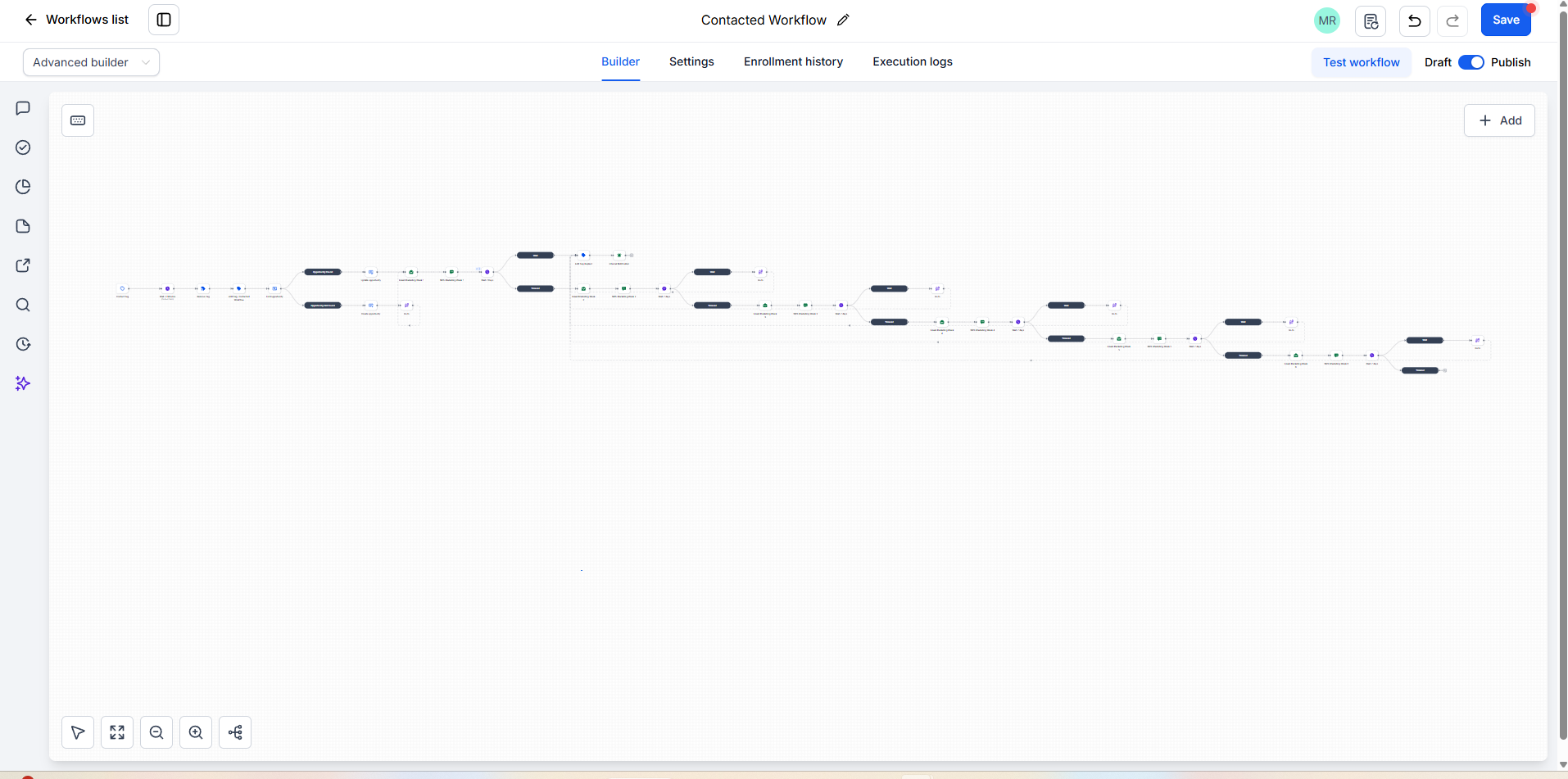Switch to the Builder tab
The image size is (1568, 779).
[x=620, y=61]
